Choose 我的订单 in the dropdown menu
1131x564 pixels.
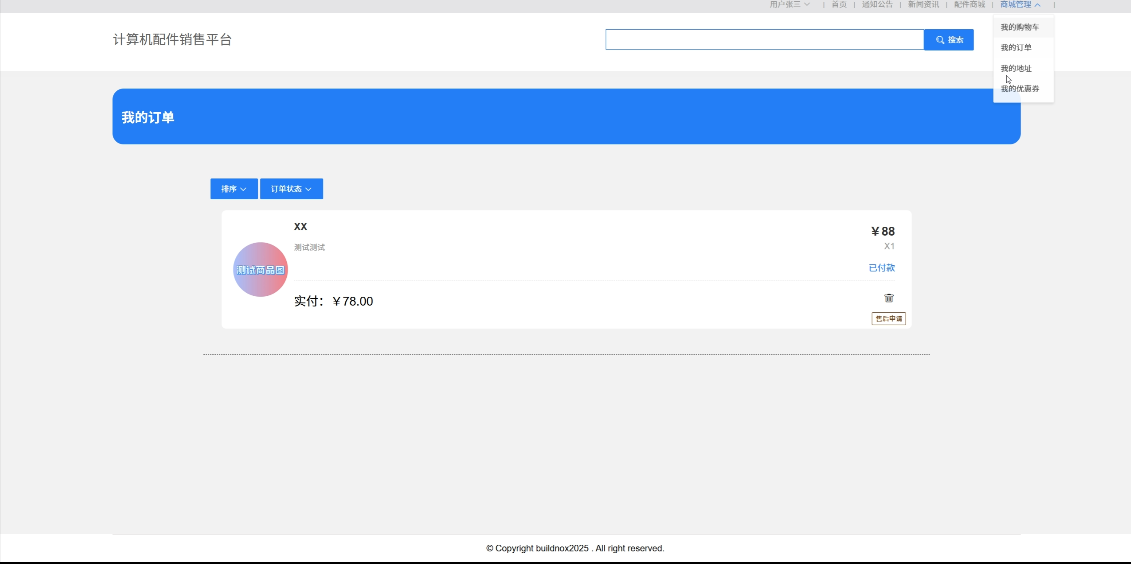pyautogui.click(x=1016, y=48)
